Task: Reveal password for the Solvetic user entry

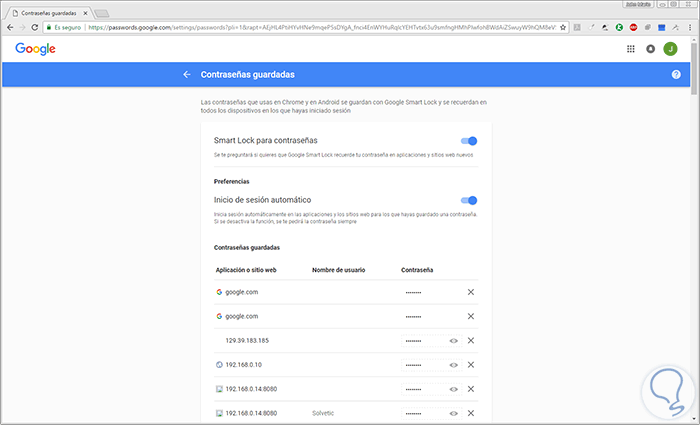Action: click(453, 413)
